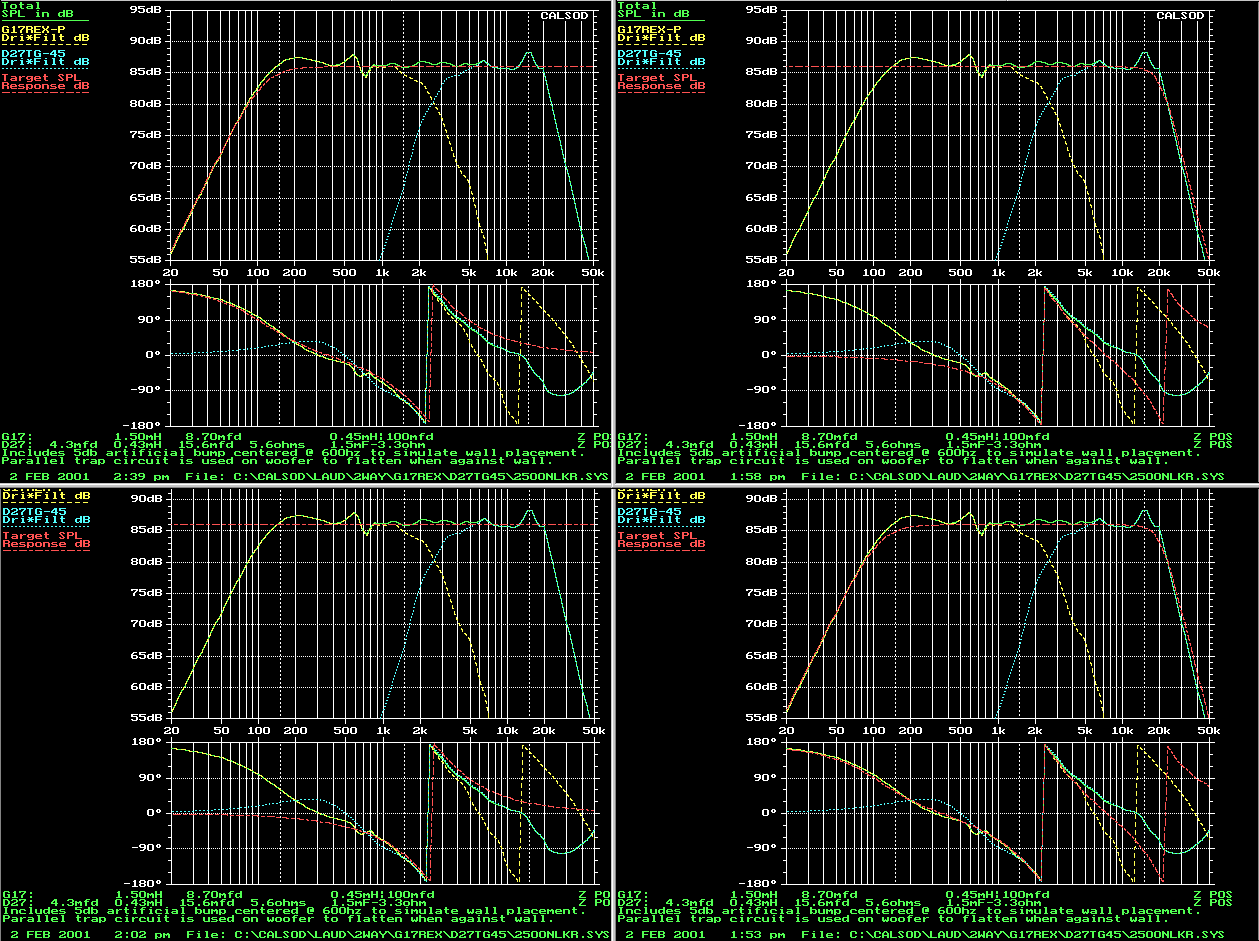Click the CALSOD label in top-left graph

click(x=566, y=16)
